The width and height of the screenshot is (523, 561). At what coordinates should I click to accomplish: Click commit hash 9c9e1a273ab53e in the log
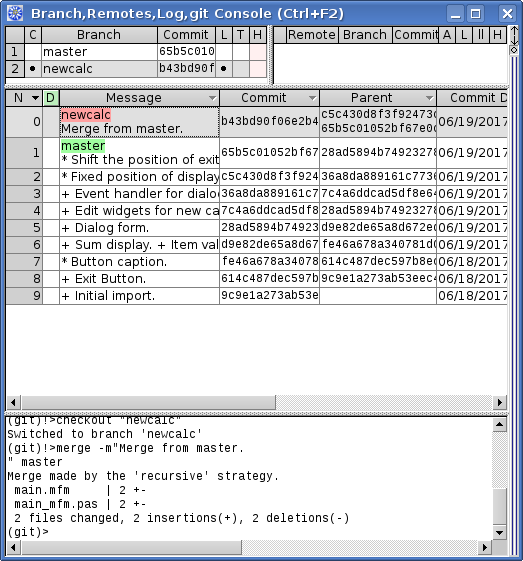(269, 296)
